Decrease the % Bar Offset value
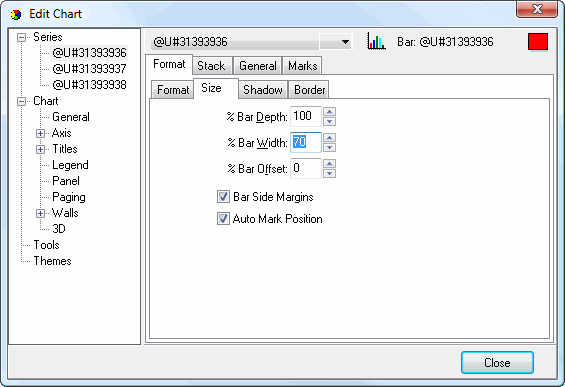This screenshot has width=565, height=387. point(329,173)
